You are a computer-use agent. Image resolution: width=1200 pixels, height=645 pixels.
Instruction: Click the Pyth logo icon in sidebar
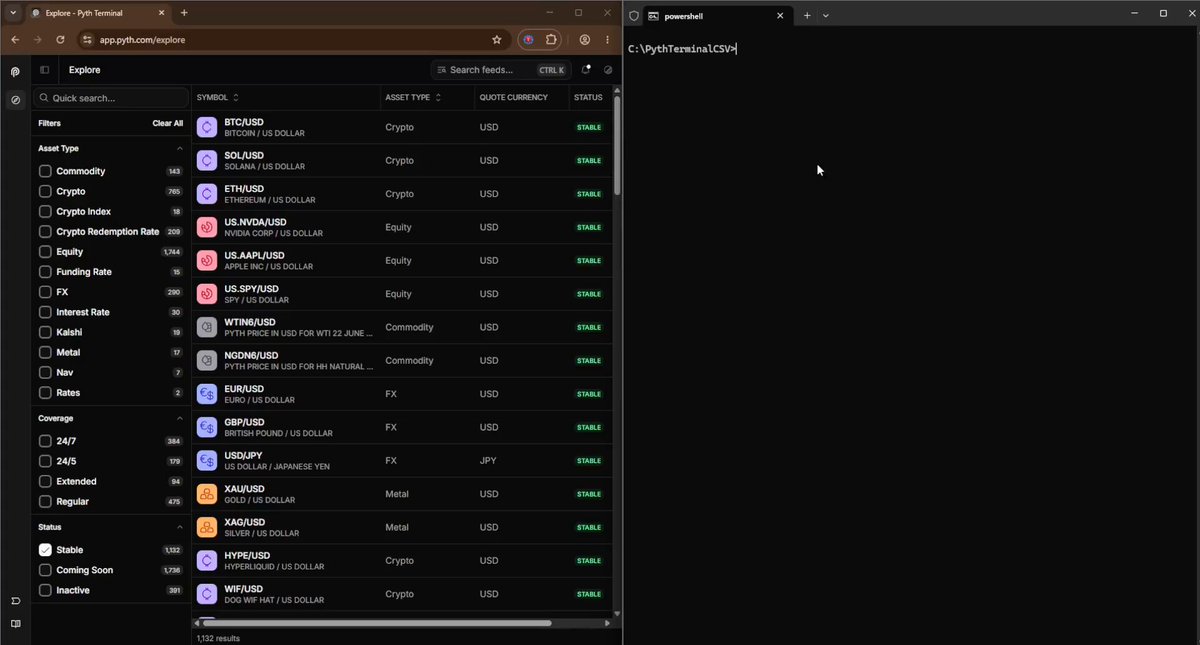point(15,72)
